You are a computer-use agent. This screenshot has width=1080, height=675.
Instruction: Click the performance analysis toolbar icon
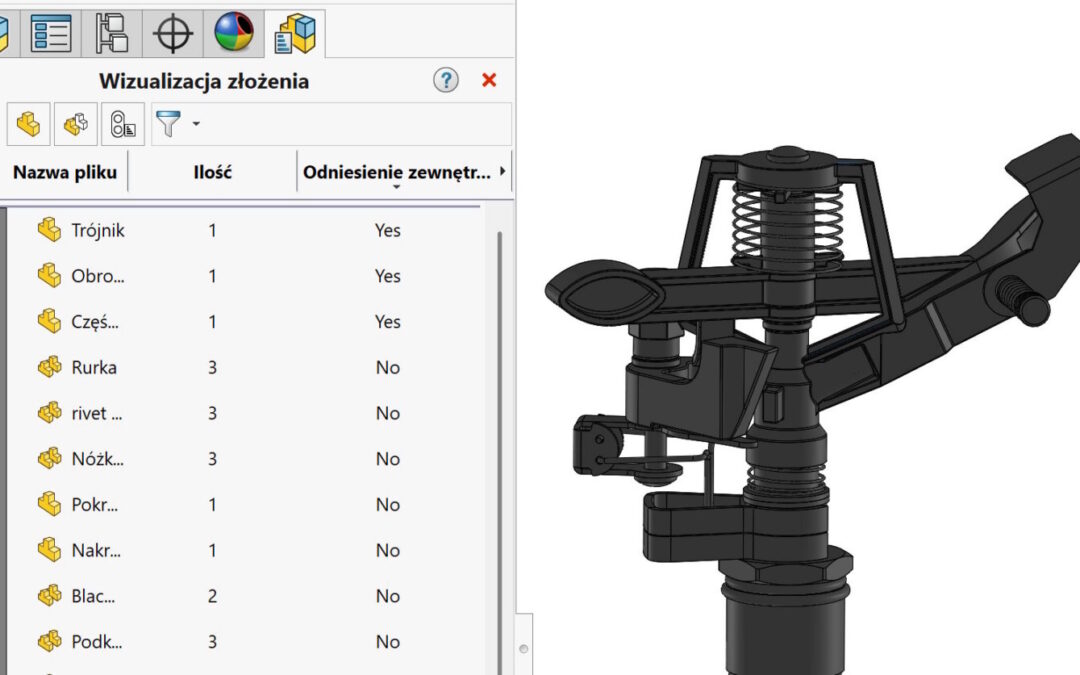122,125
